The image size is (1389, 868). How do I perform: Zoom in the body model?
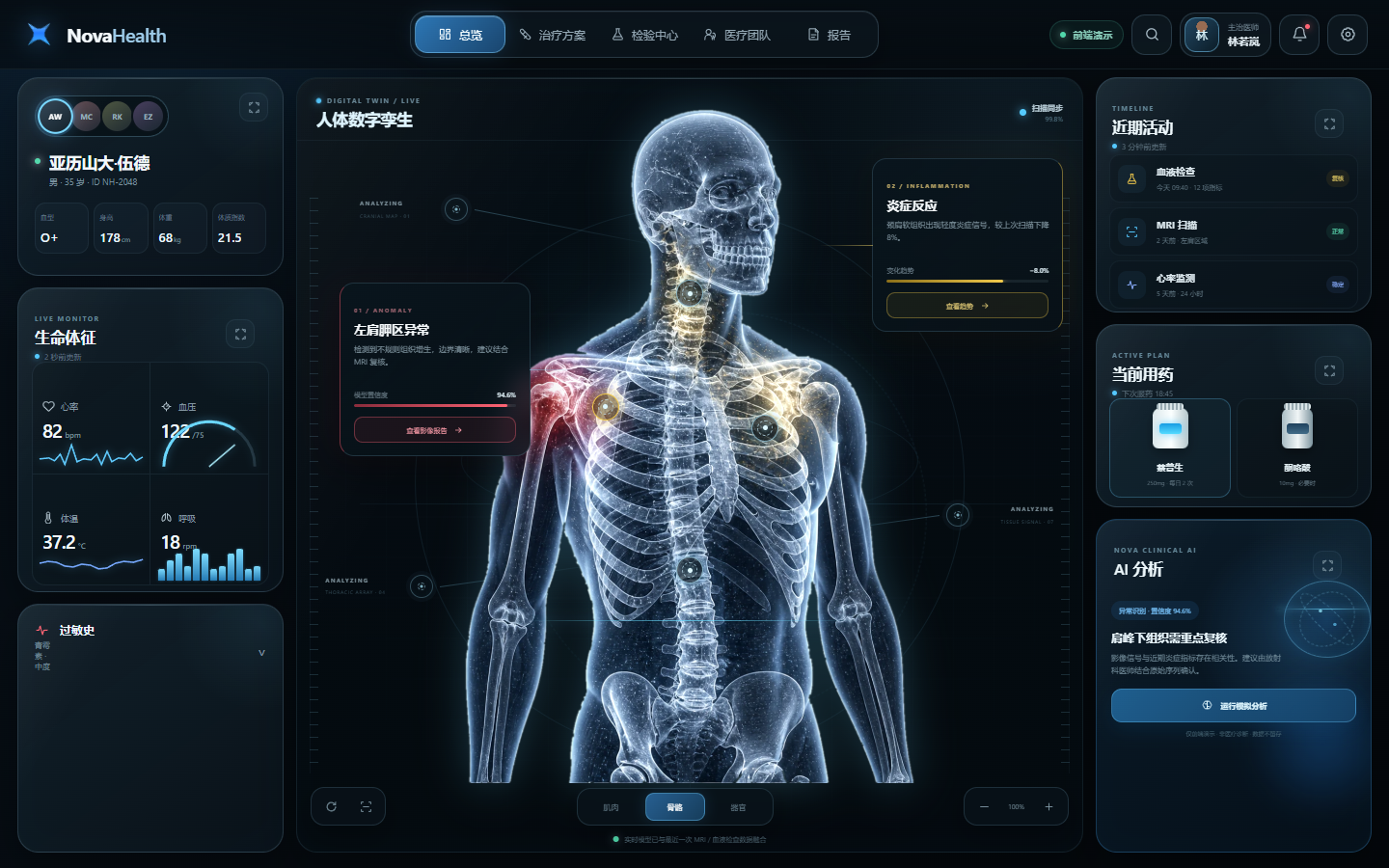click(1049, 806)
